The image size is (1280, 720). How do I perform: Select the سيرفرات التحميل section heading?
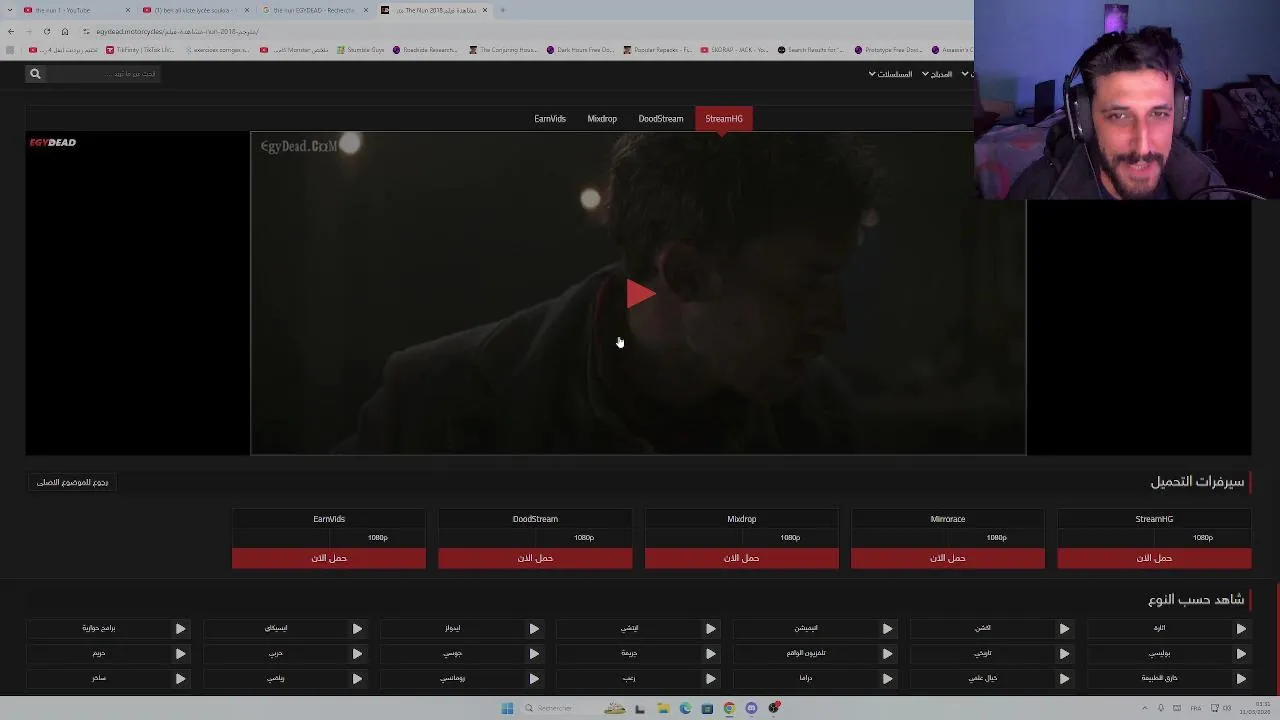pos(1197,482)
